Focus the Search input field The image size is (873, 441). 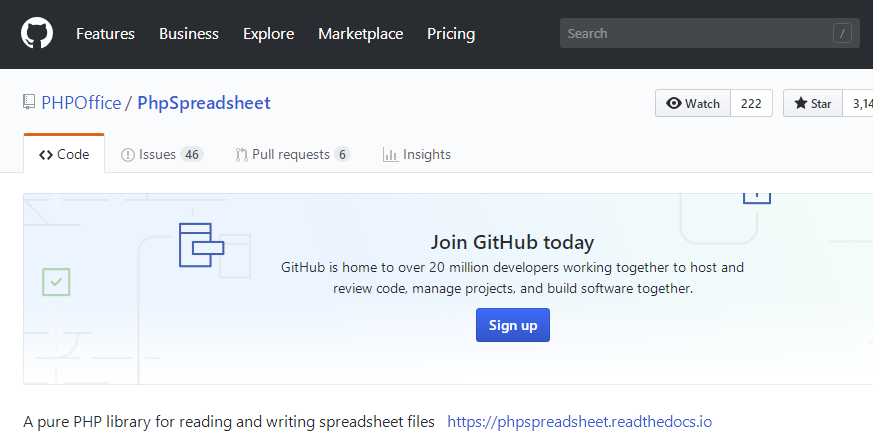(x=709, y=33)
